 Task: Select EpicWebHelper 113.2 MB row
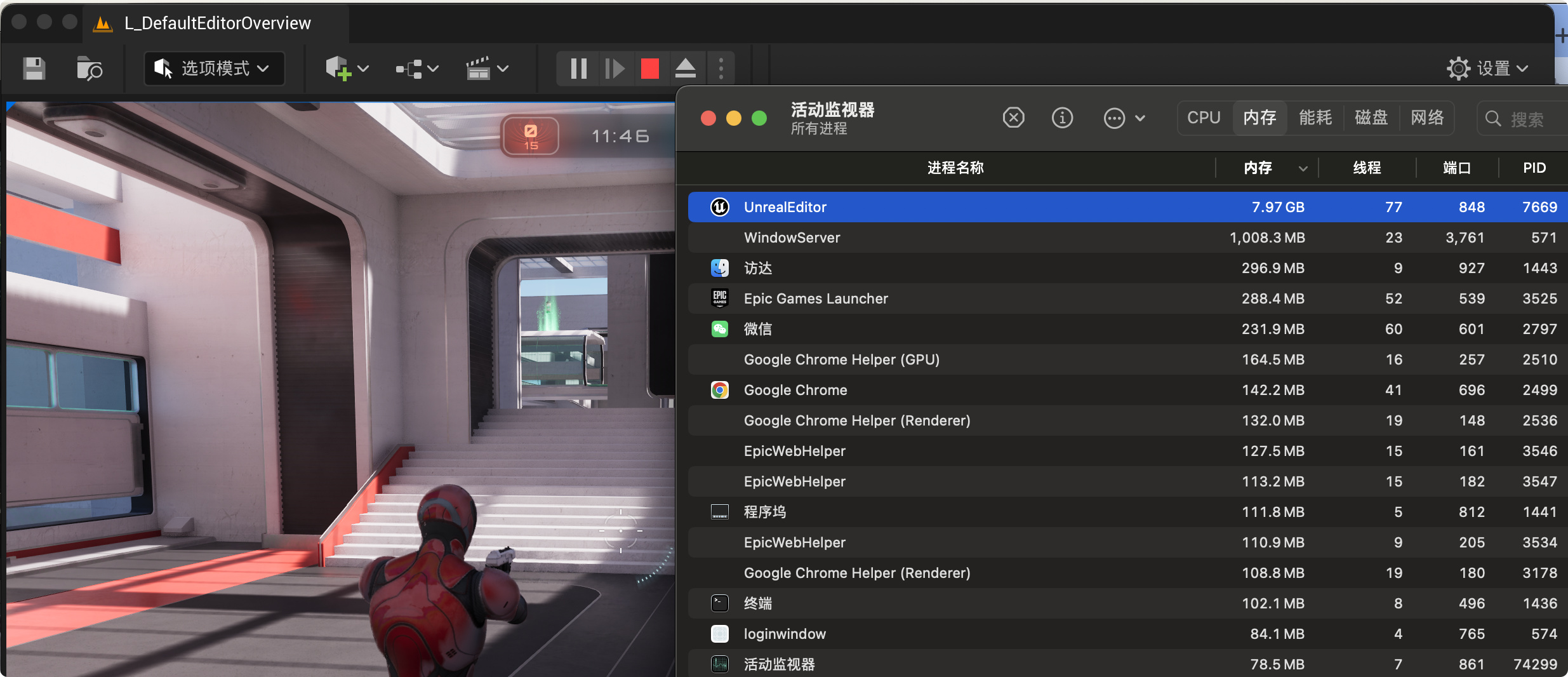1128,481
